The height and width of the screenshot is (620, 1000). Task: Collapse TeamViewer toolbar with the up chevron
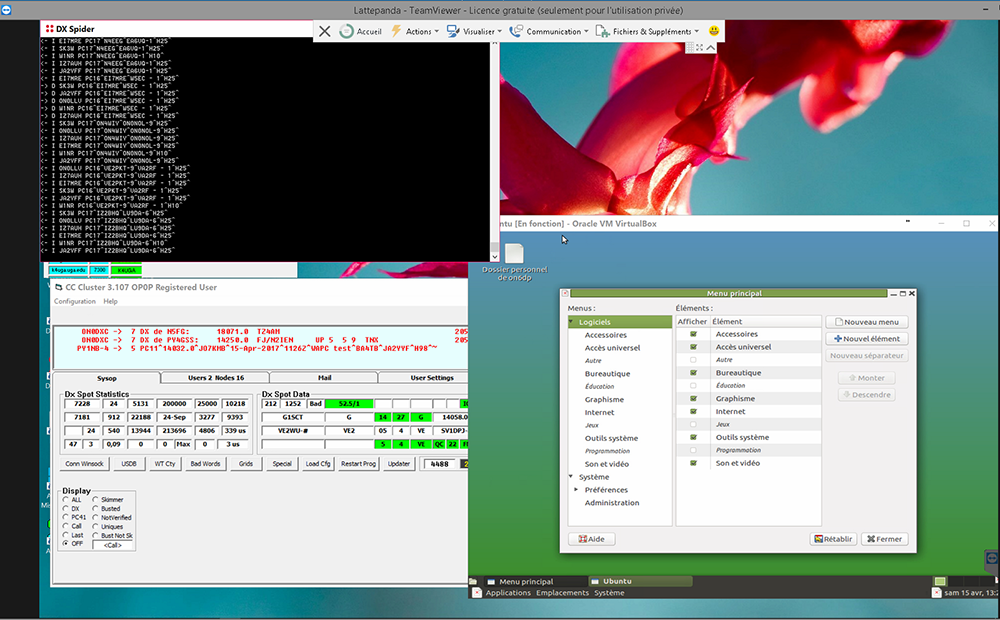pyautogui.click(x=710, y=48)
